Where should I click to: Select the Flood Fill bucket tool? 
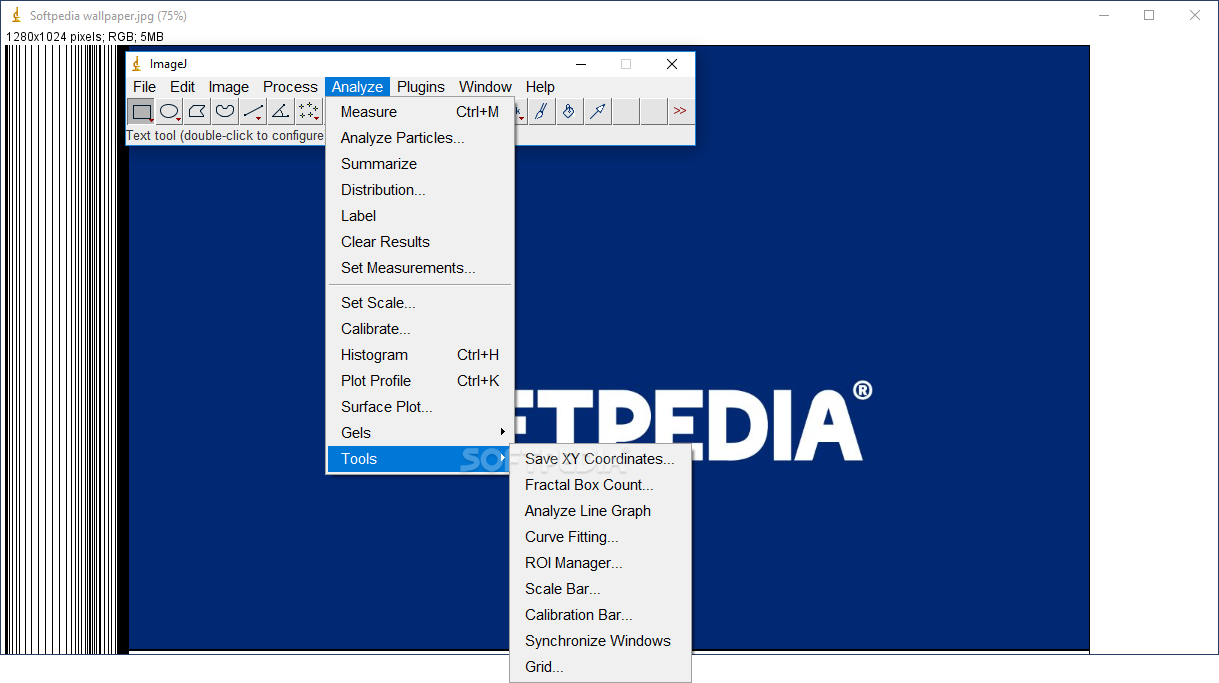pyautogui.click(x=570, y=112)
